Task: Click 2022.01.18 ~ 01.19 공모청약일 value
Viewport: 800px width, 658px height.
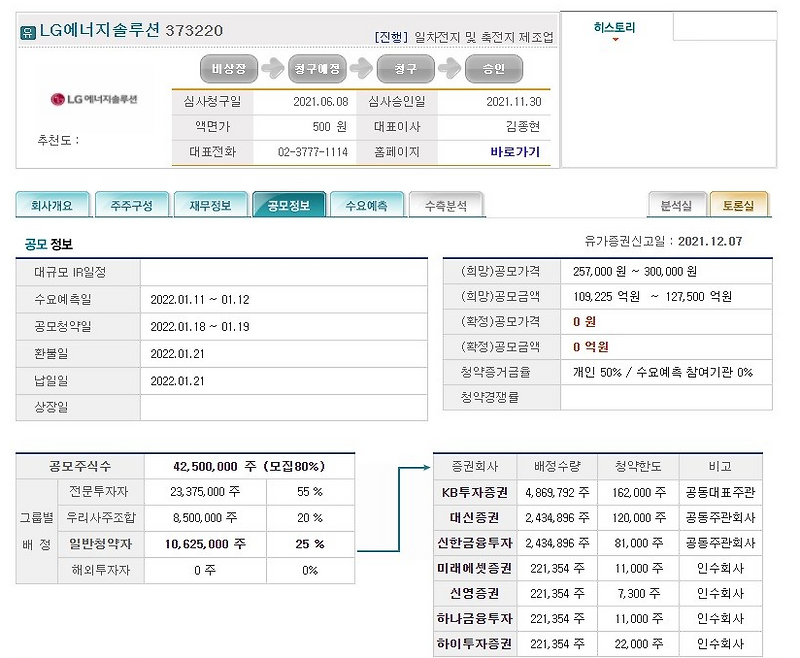Action: pyautogui.click(x=200, y=327)
